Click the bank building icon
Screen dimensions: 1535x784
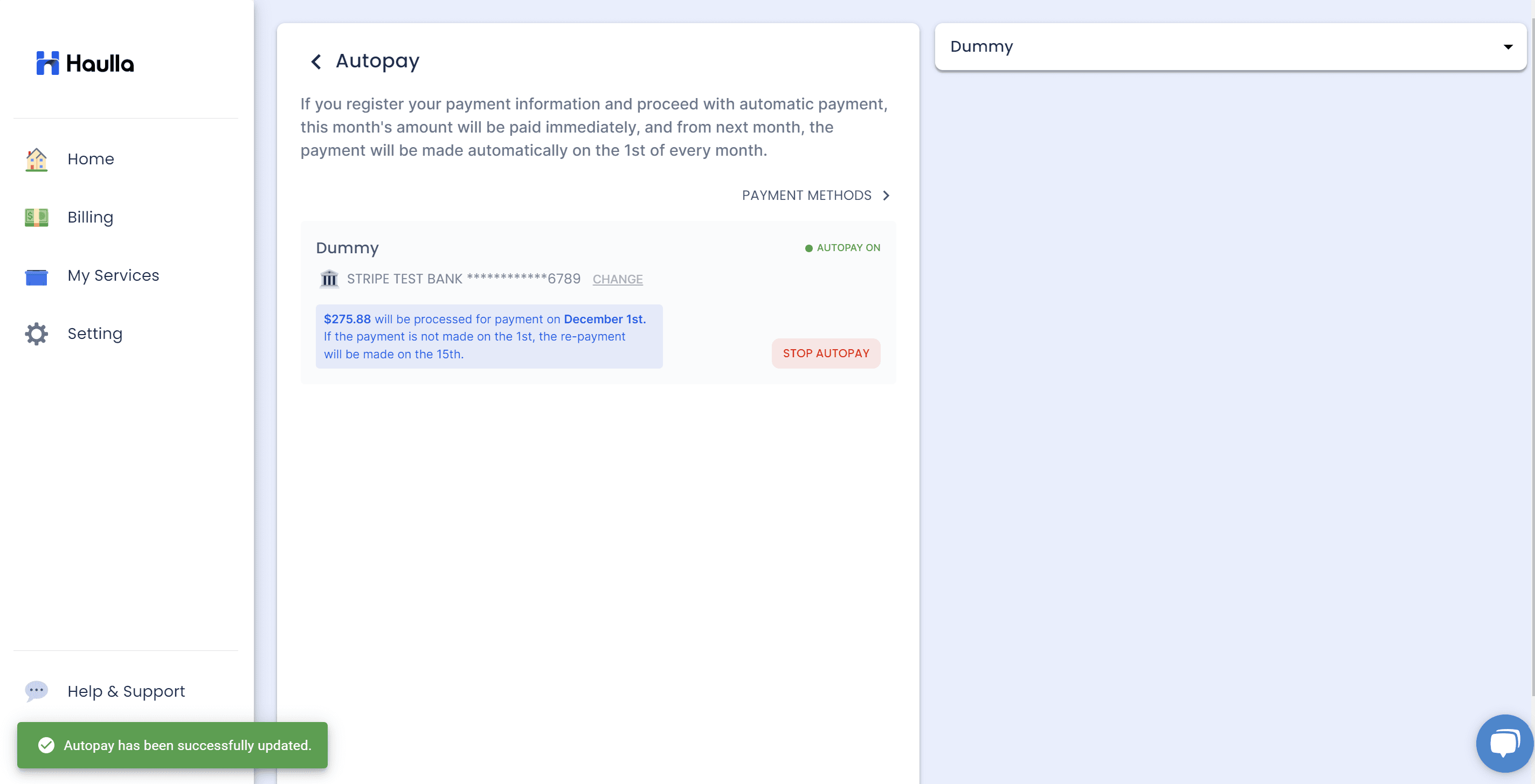329,278
